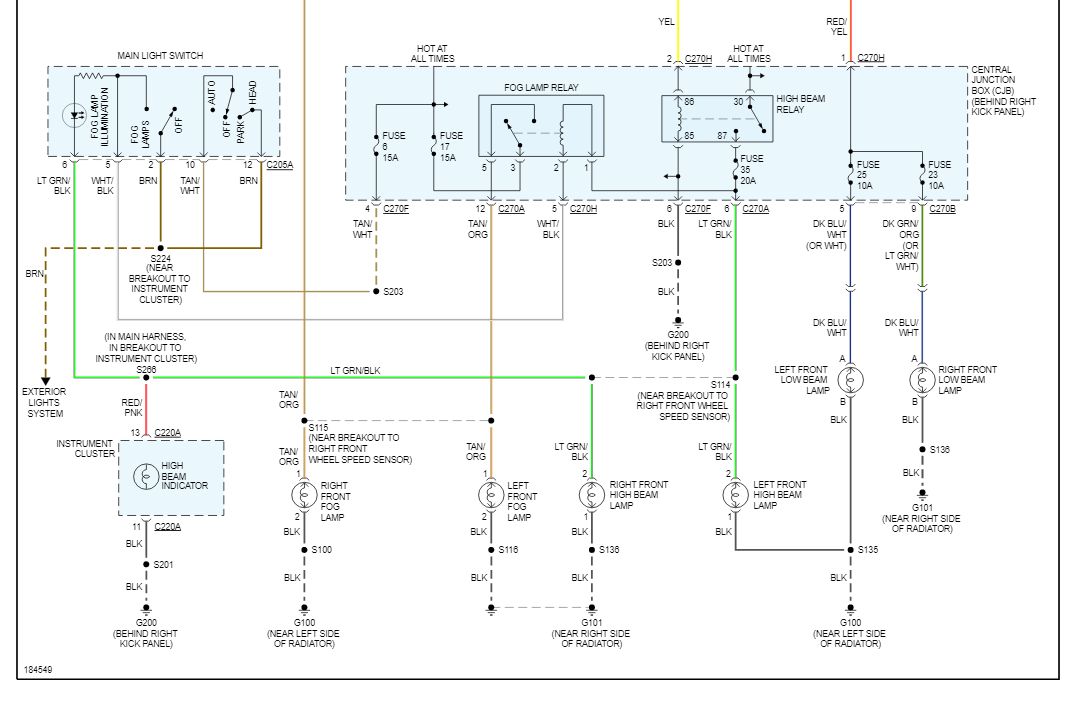This screenshot has width=1089, height=717.
Task: Click horizontal LT GRN/BLK wire label
Action: (355, 370)
